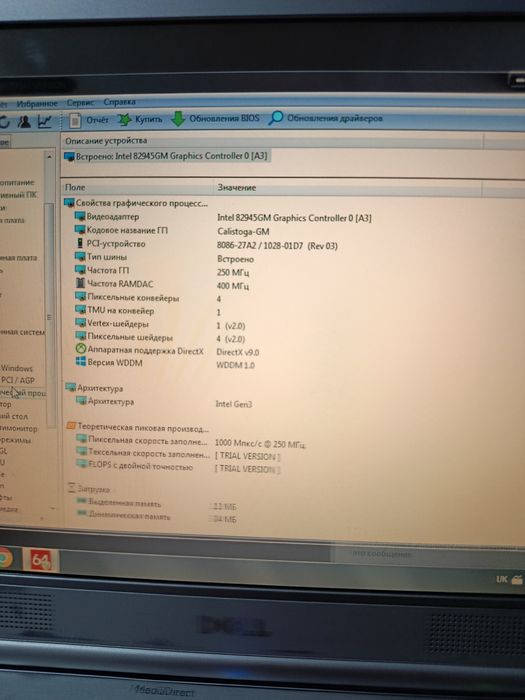Image resolution: width=525 pixels, height=700 pixels.
Task: Click the user profile icon in toolbar
Action: click(24, 121)
